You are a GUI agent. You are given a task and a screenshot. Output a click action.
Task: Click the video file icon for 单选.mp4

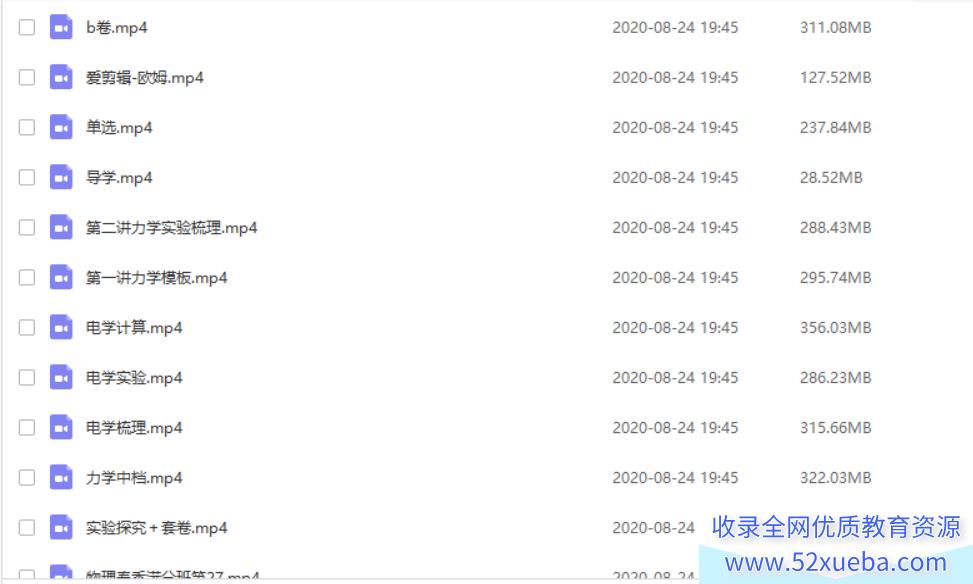point(61,127)
